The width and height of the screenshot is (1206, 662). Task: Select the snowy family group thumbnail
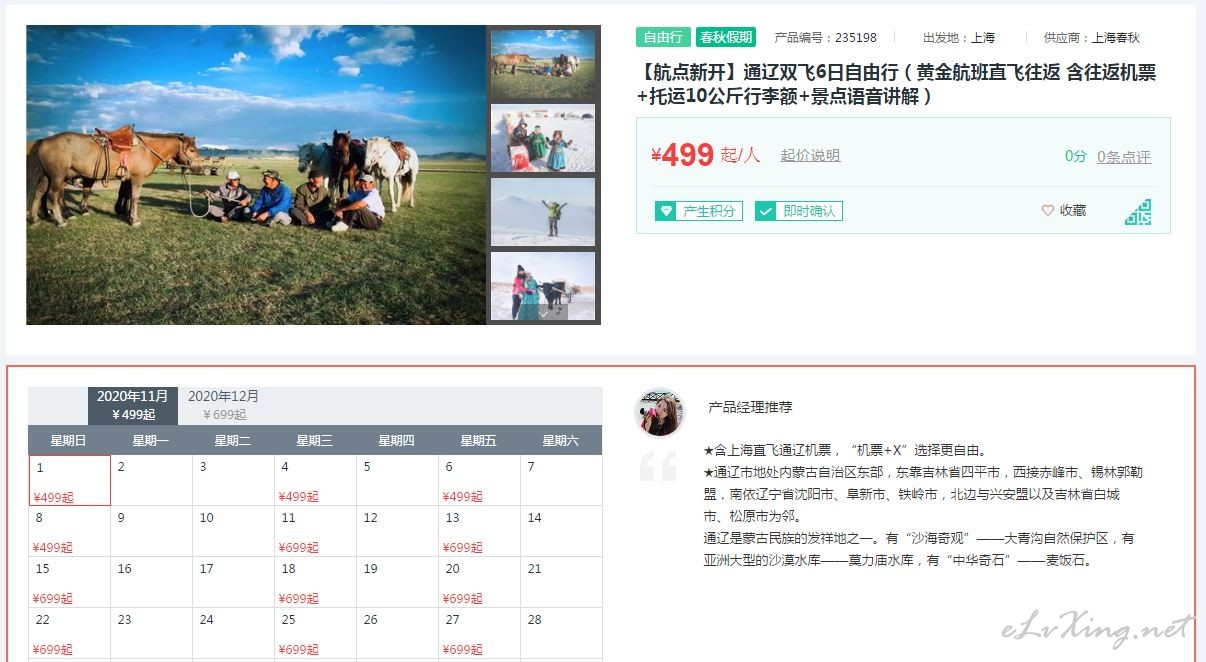tap(543, 138)
